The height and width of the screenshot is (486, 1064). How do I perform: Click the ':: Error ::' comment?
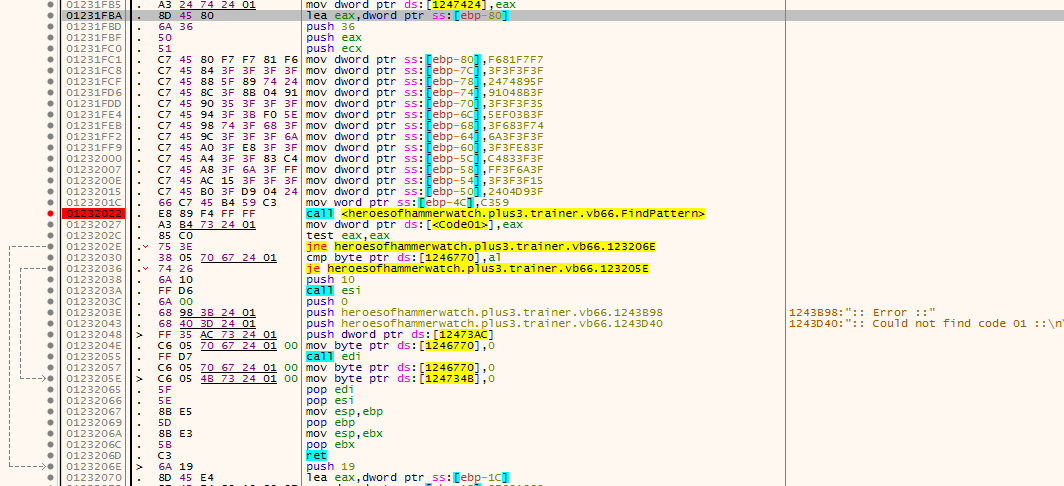point(862,312)
